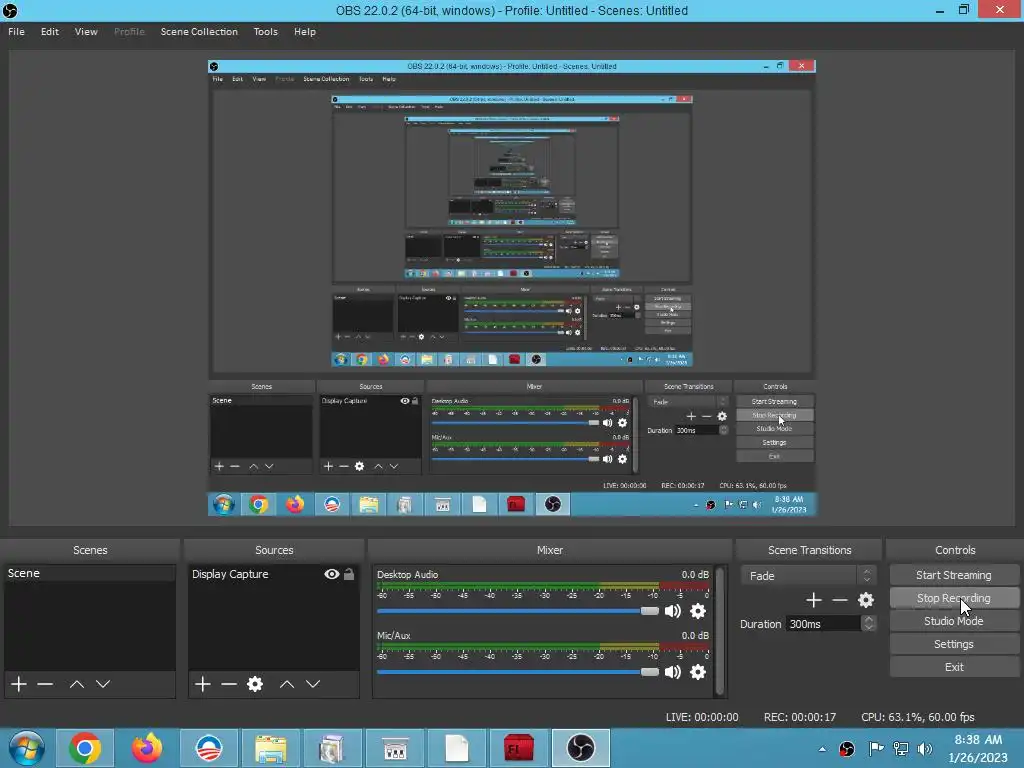This screenshot has height=768, width=1024.
Task: Open taskbar icon left of calendar app
Action: tap(332, 748)
